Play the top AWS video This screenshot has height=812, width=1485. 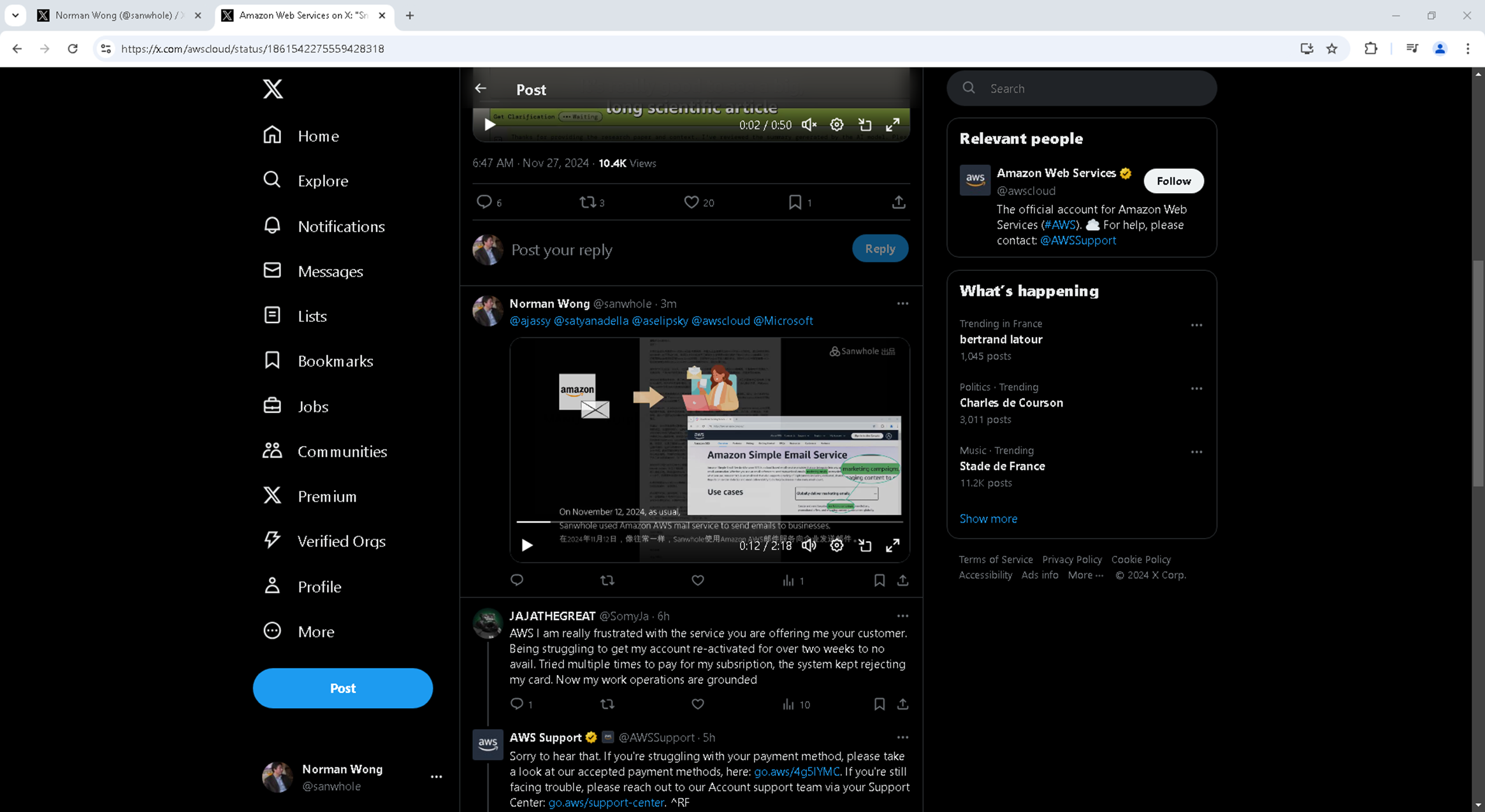click(x=489, y=125)
